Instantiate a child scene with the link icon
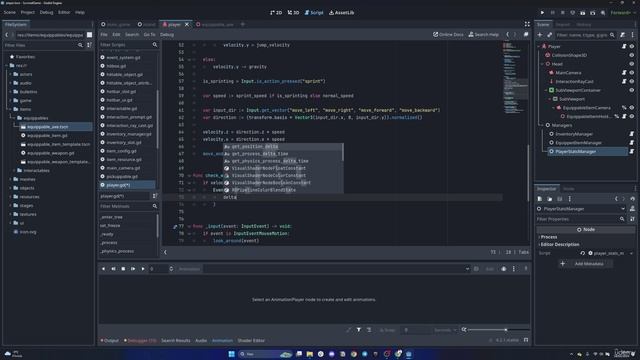The height and width of the screenshot is (360, 640). [x=549, y=35]
